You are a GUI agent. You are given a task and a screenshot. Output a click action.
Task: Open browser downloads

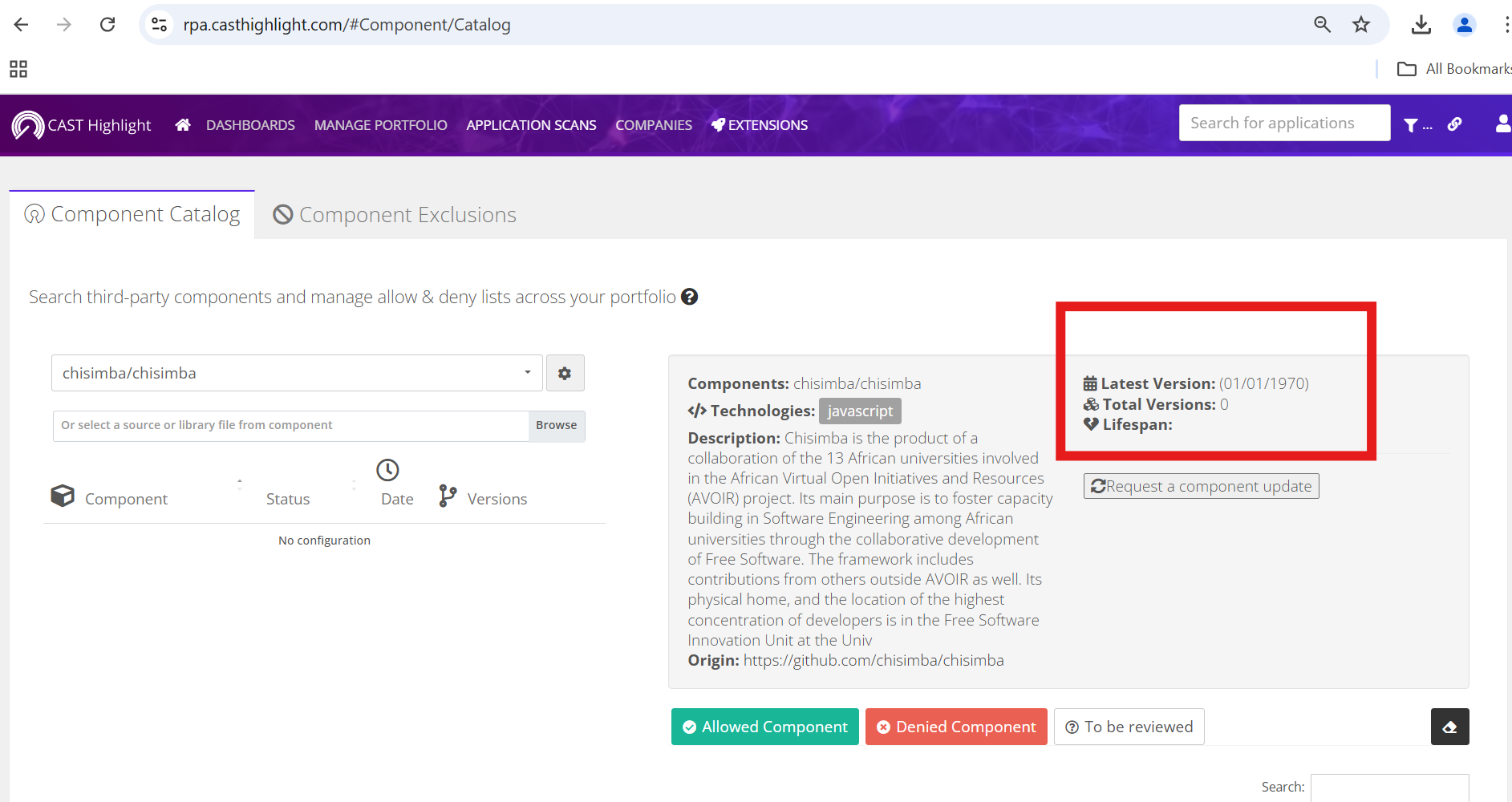point(1421,25)
